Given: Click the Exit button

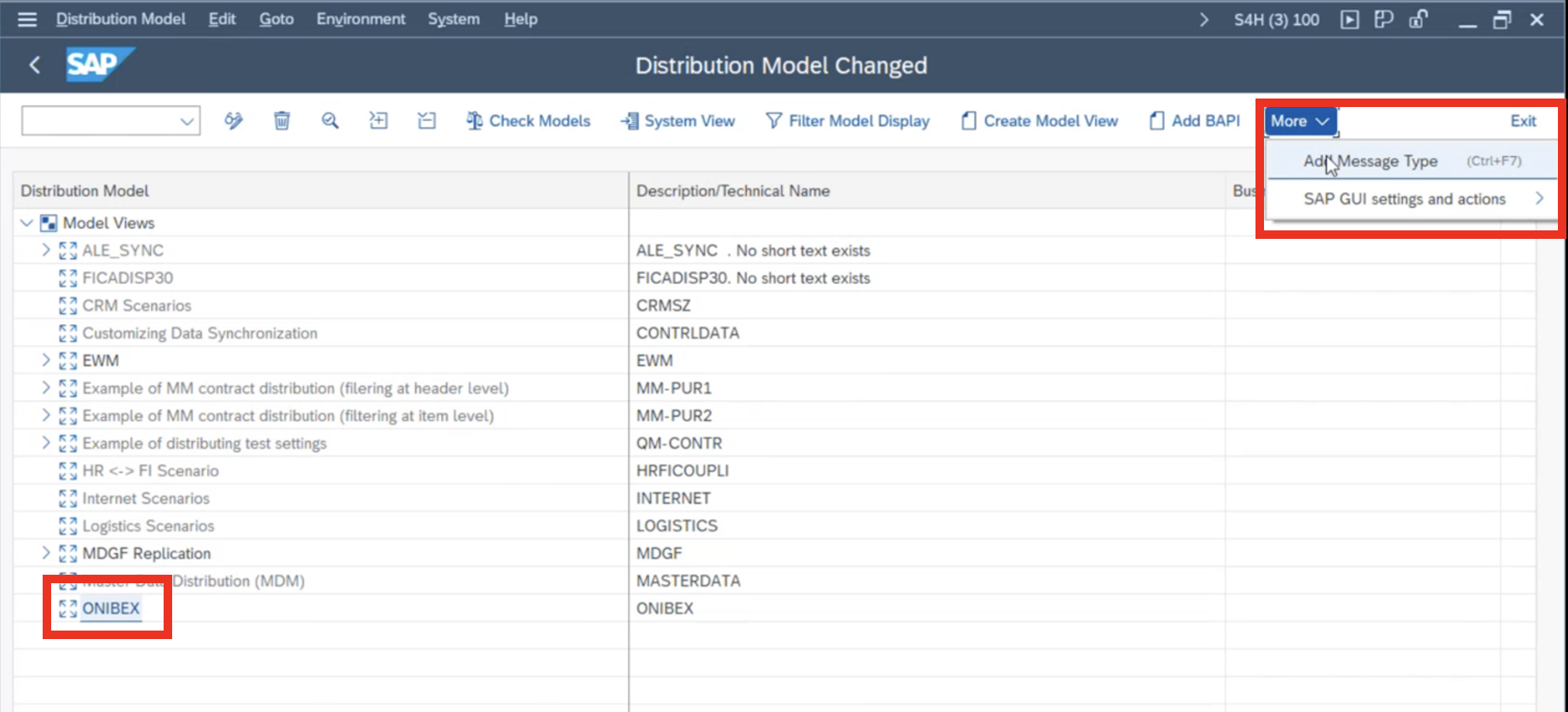Looking at the screenshot, I should [1523, 121].
